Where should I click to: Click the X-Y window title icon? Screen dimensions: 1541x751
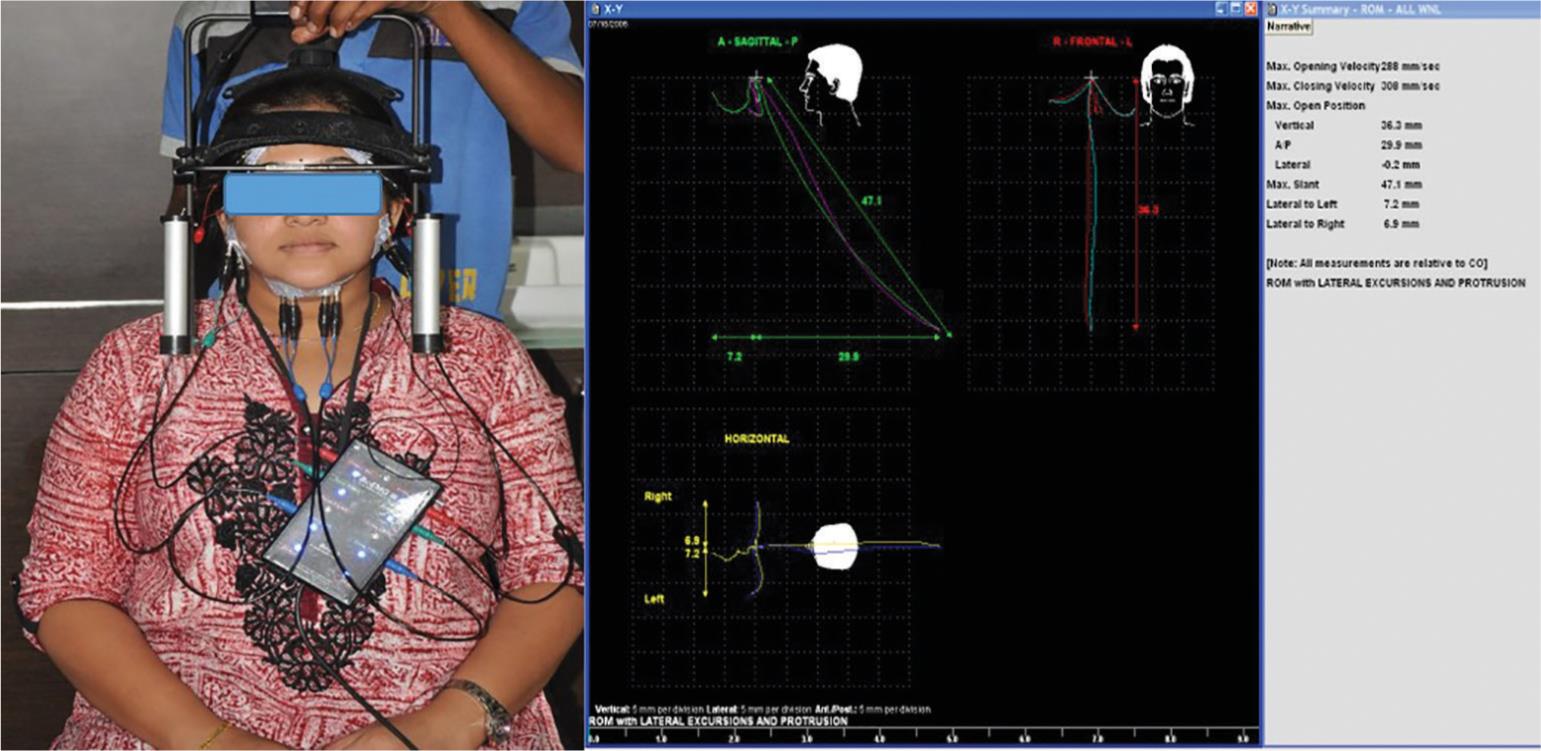coord(594,8)
